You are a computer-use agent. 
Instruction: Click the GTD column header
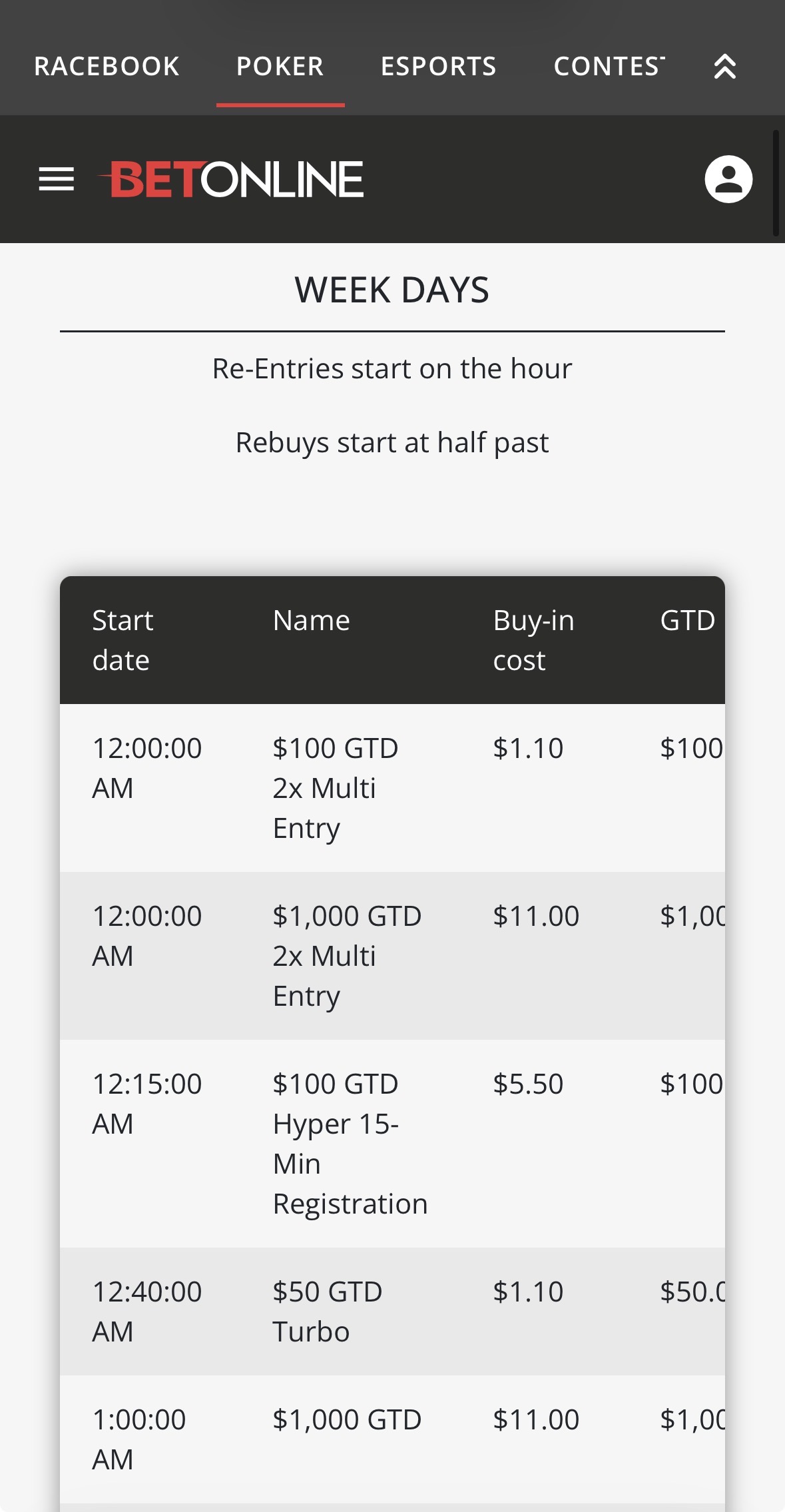pos(687,620)
